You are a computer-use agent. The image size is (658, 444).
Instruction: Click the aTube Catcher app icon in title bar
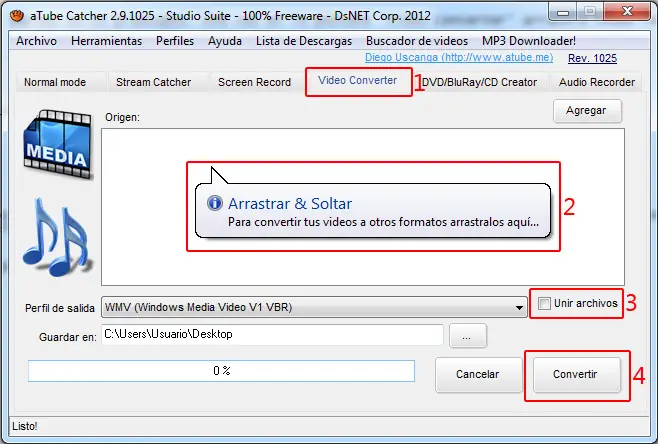tap(17, 16)
